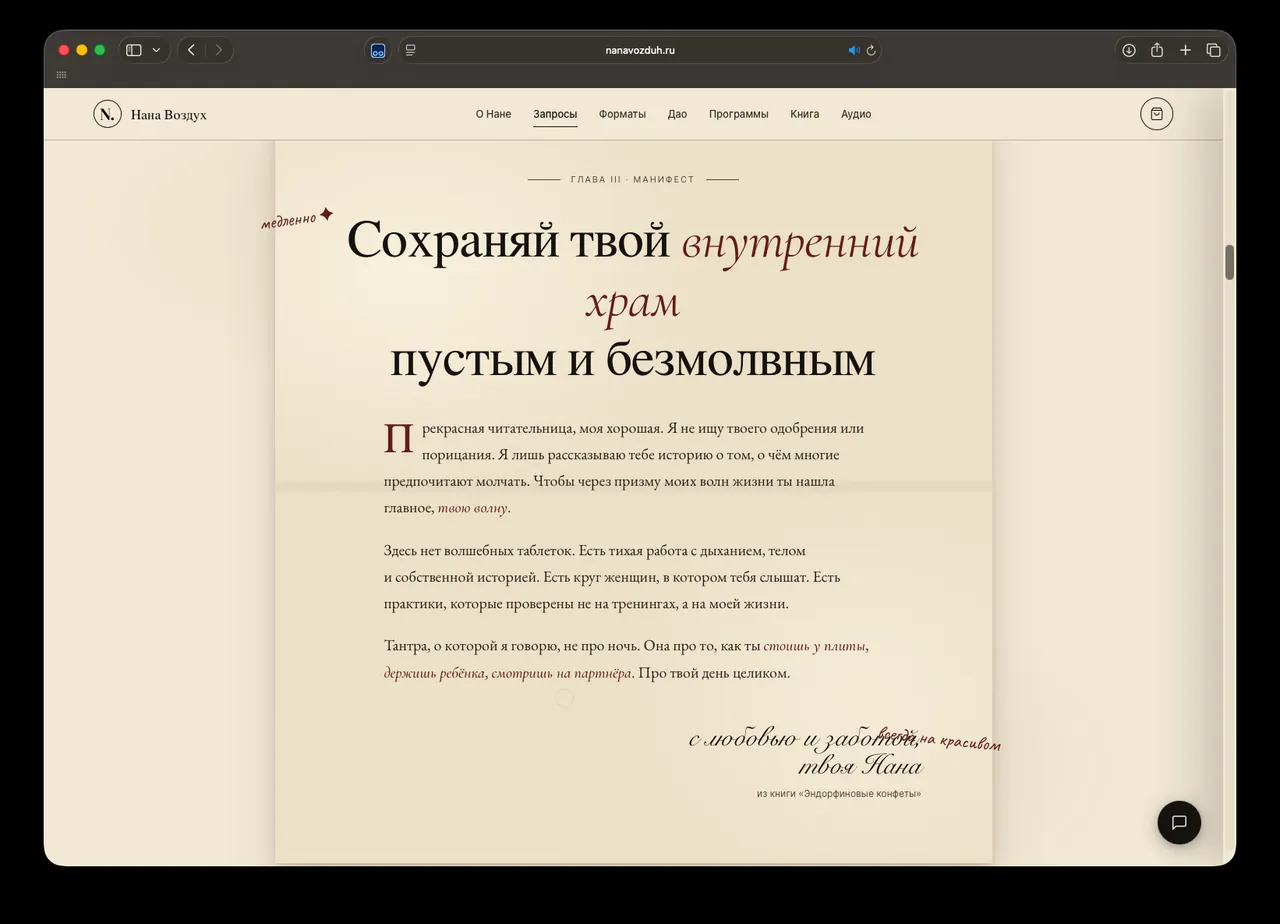
Task: Open the О Нане menu item
Action: 493,114
